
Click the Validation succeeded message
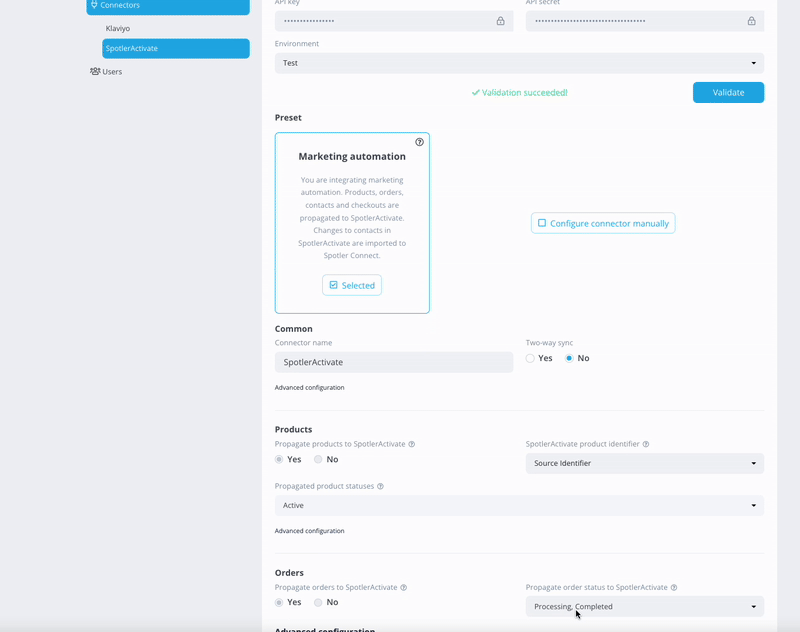click(519, 93)
